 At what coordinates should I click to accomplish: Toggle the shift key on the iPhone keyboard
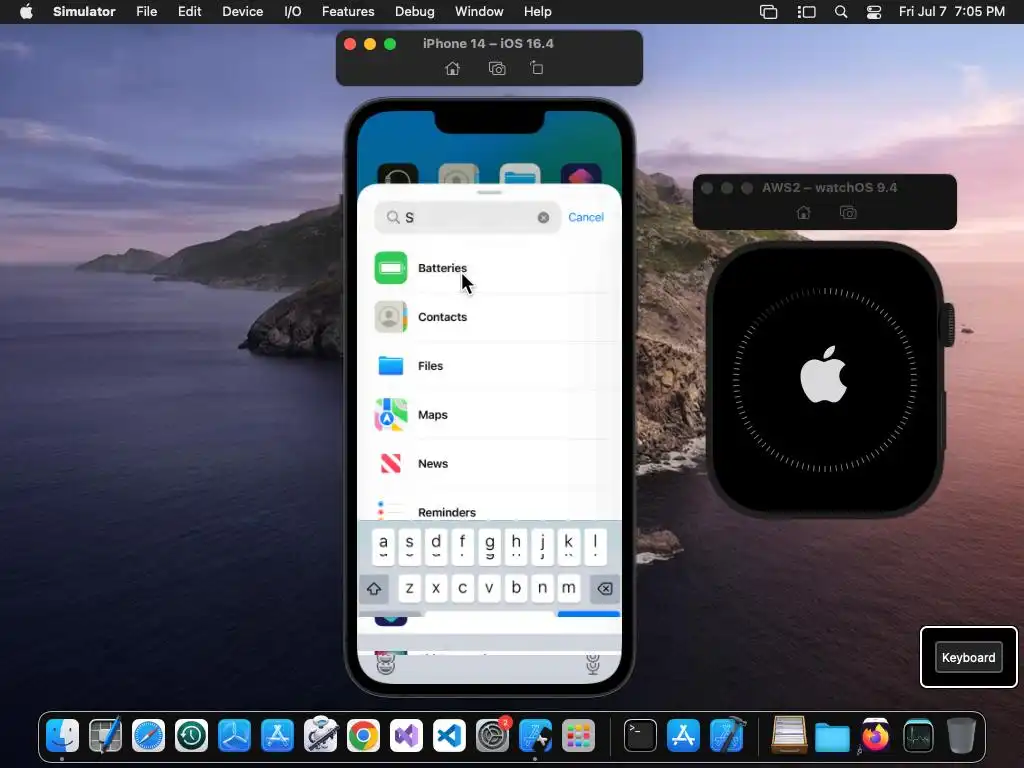pos(374,588)
